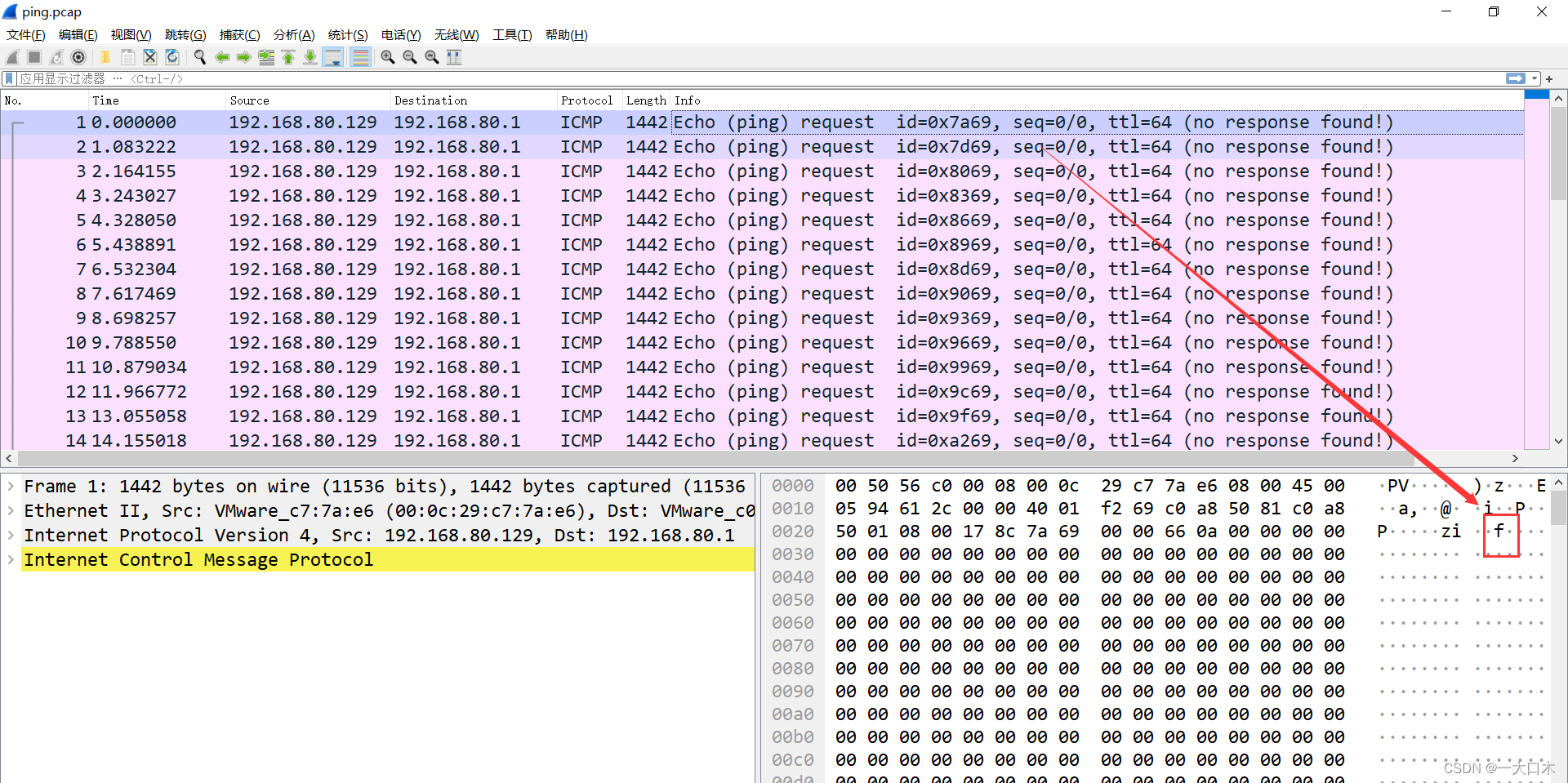Expand Internet Protocol Version 4 details
The width and height of the screenshot is (1568, 783).
coord(11,535)
